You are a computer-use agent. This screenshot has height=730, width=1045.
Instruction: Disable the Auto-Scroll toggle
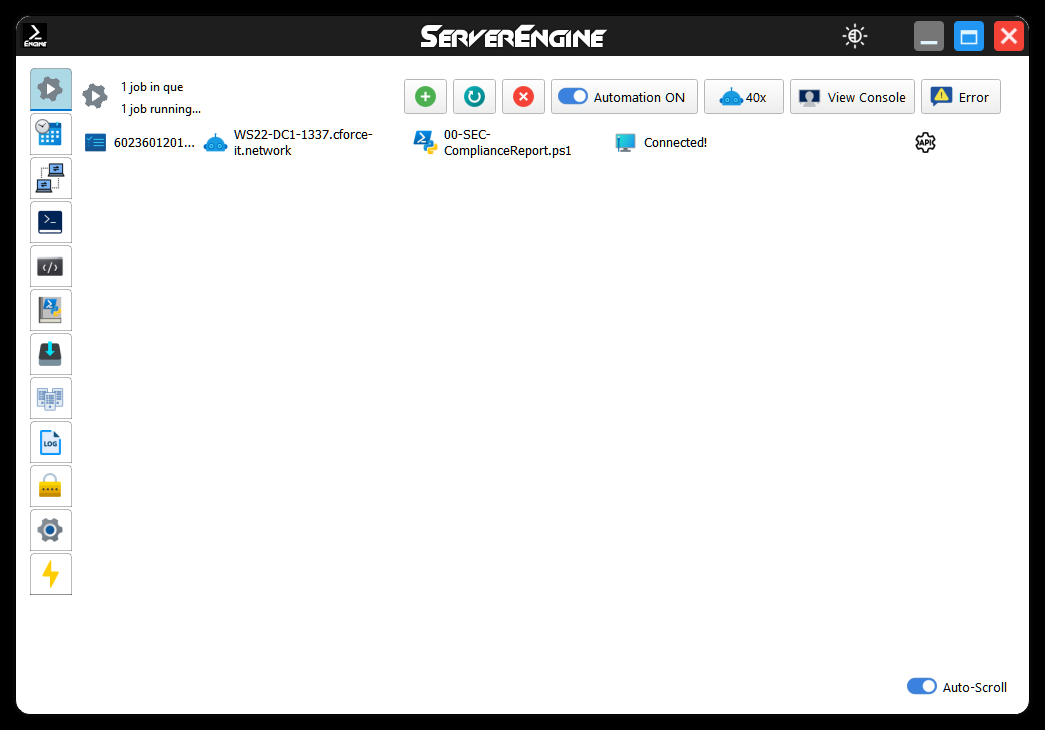pyautogui.click(x=921, y=686)
